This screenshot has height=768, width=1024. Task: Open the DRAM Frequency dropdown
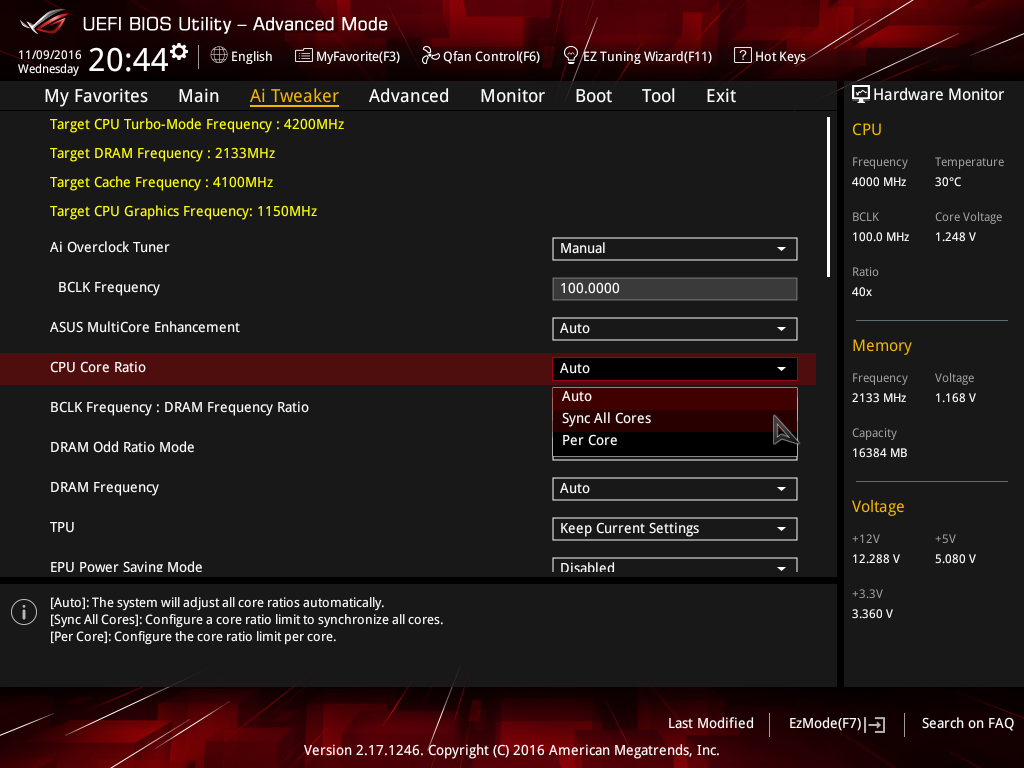[x=675, y=488]
